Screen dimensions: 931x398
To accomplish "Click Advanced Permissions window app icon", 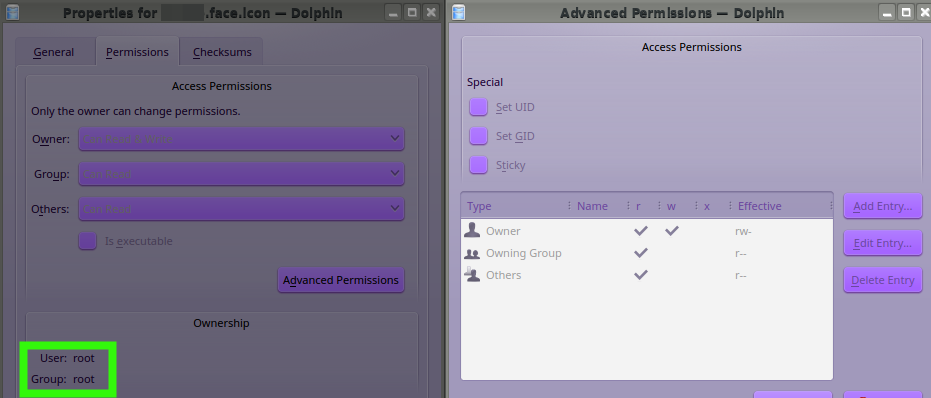I will 458,12.
